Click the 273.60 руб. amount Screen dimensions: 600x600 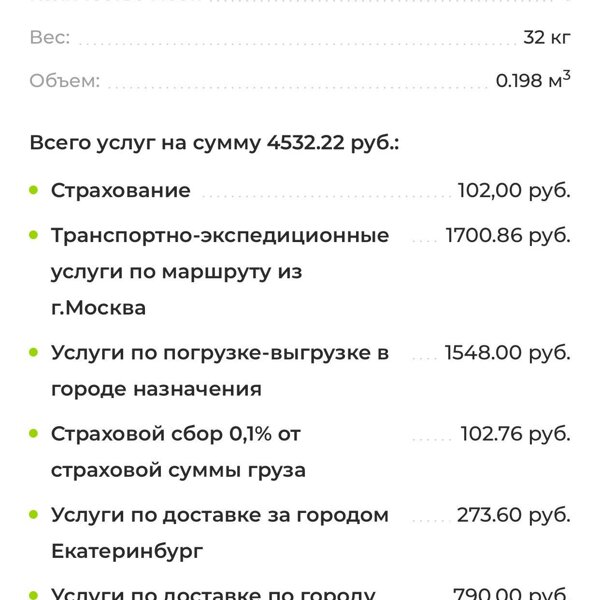pos(514,515)
